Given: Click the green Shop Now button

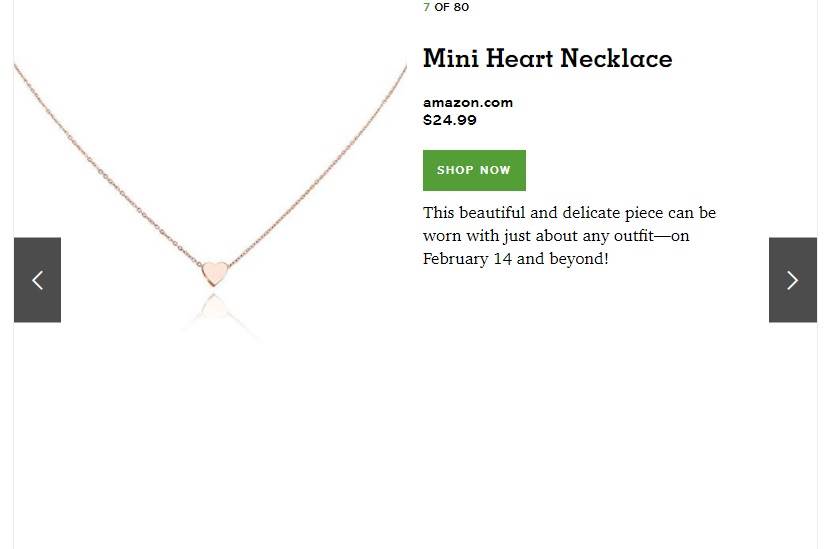Looking at the screenshot, I should tap(474, 170).
